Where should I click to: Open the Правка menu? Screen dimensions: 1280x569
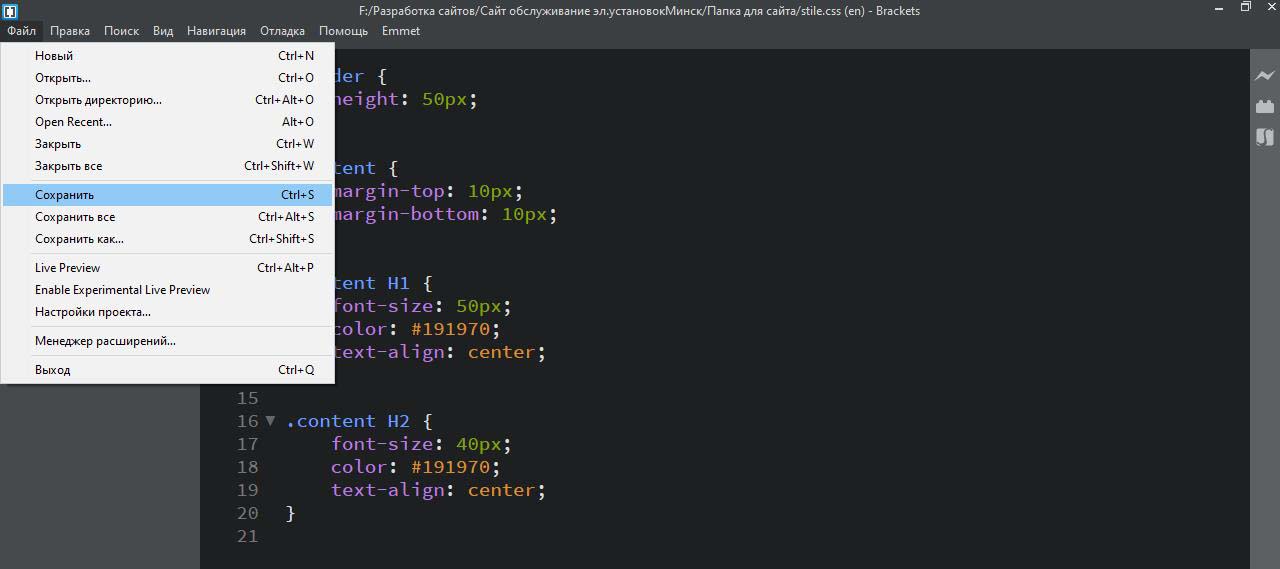(70, 31)
